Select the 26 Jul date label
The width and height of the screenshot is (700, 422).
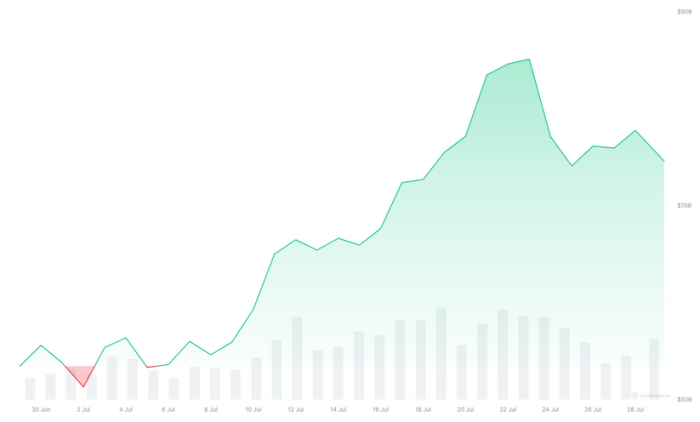click(592, 409)
